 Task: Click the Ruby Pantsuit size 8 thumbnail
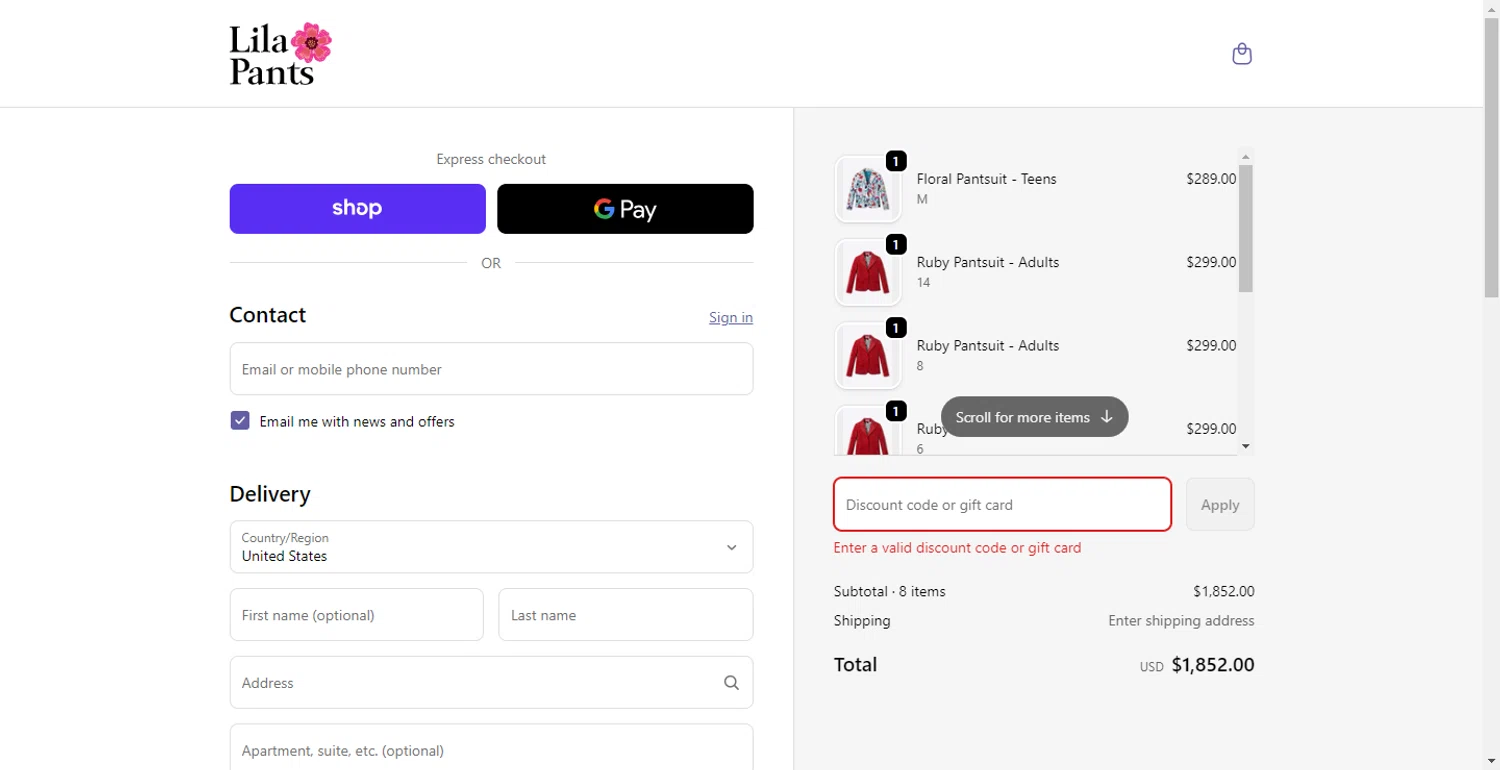[867, 355]
